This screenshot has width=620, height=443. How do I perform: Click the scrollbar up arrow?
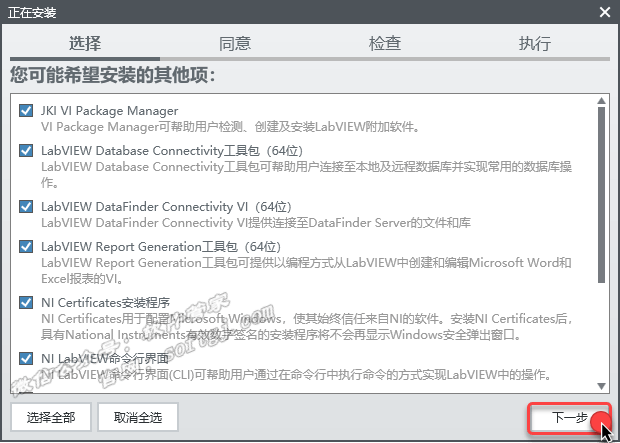tap(601, 100)
